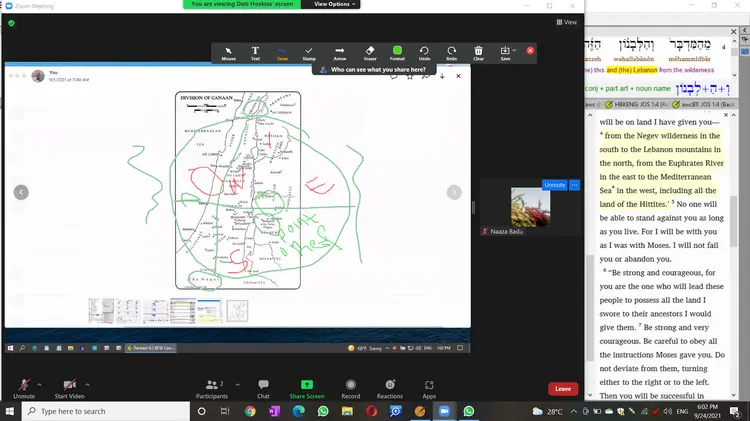This screenshot has height=421, width=750.
Task: Select the Stamp annotation tool
Action: coord(309,52)
